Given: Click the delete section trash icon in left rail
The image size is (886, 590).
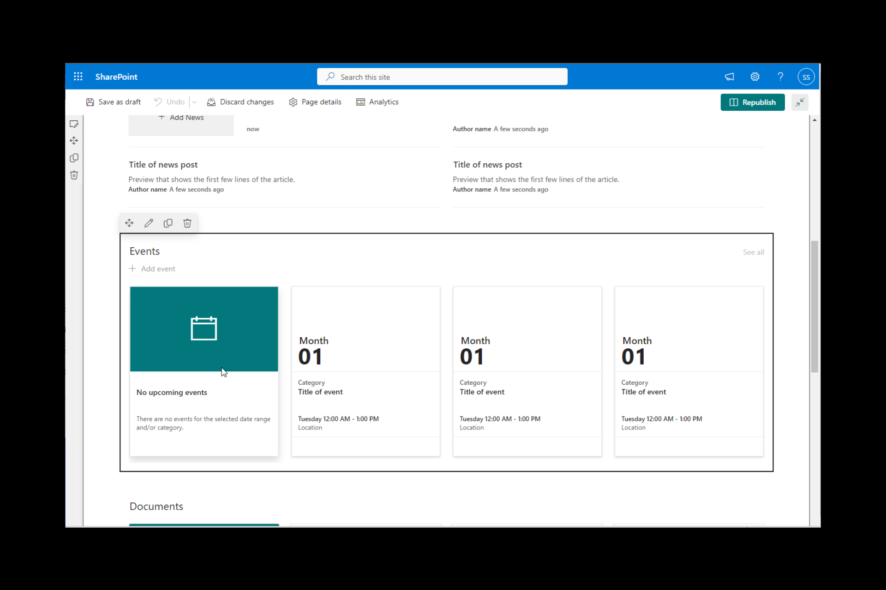Looking at the screenshot, I should point(74,175).
